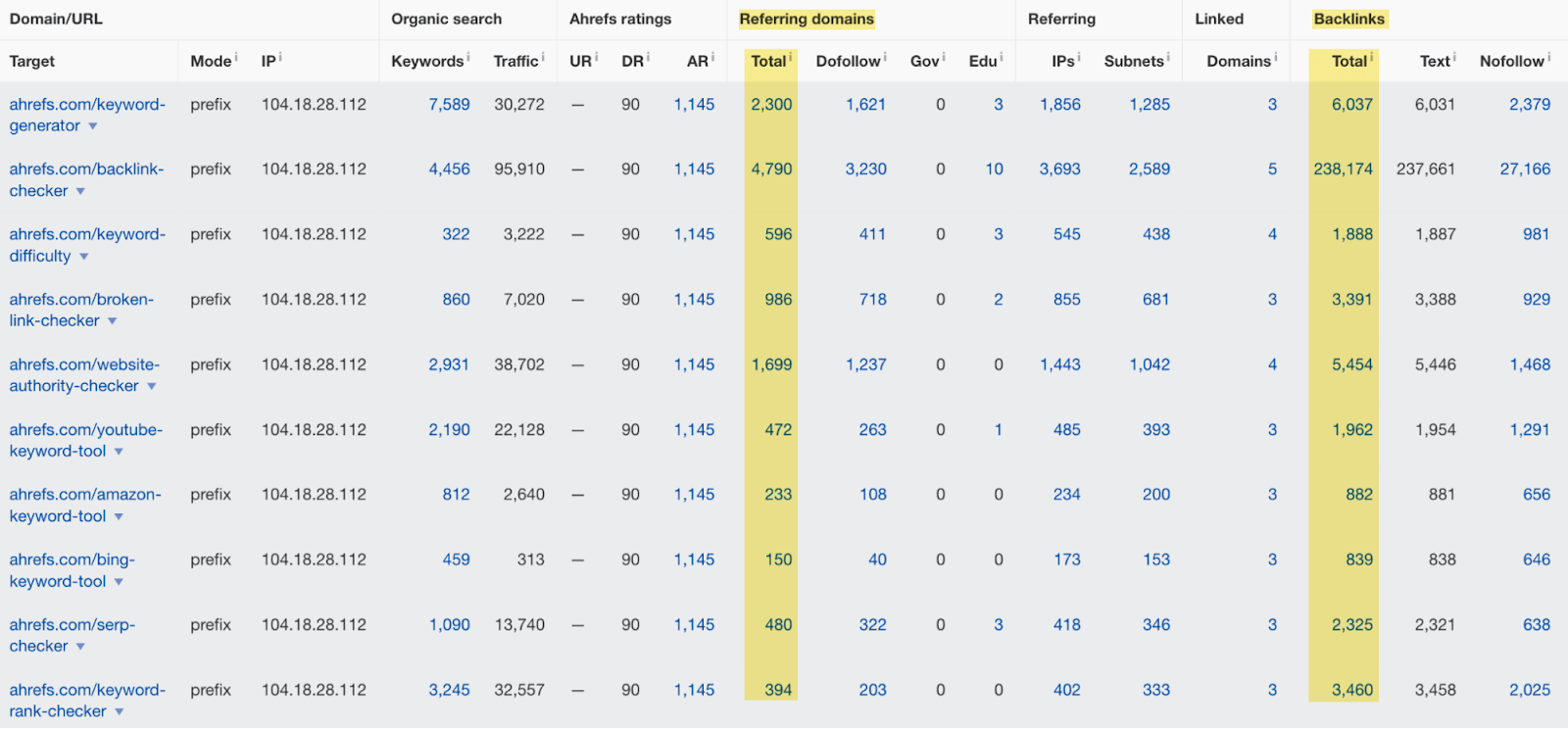Sort by Referring domains Total column header
Image resolution: width=1568 pixels, height=729 pixels.
[x=768, y=61]
